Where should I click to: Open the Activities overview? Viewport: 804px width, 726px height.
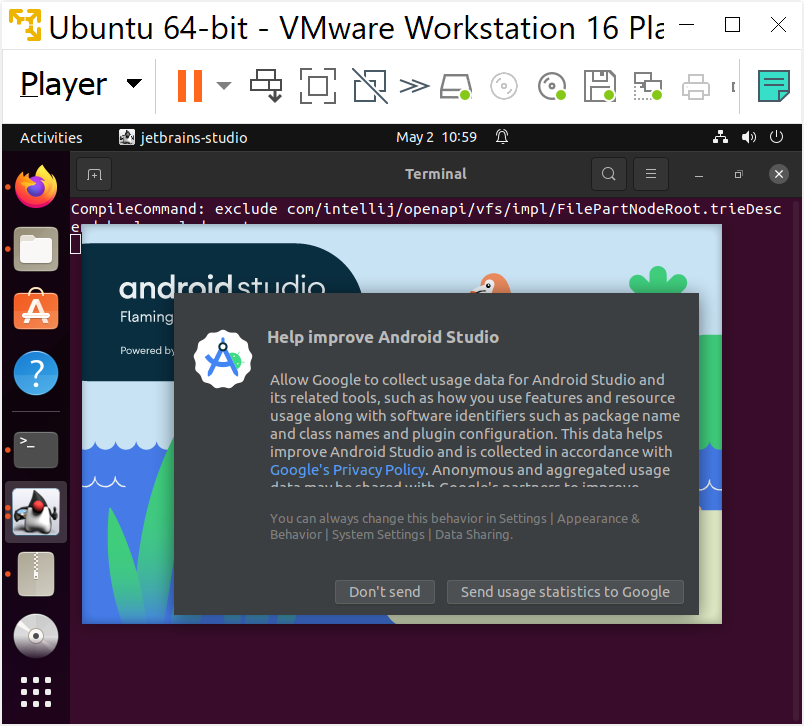(51, 138)
